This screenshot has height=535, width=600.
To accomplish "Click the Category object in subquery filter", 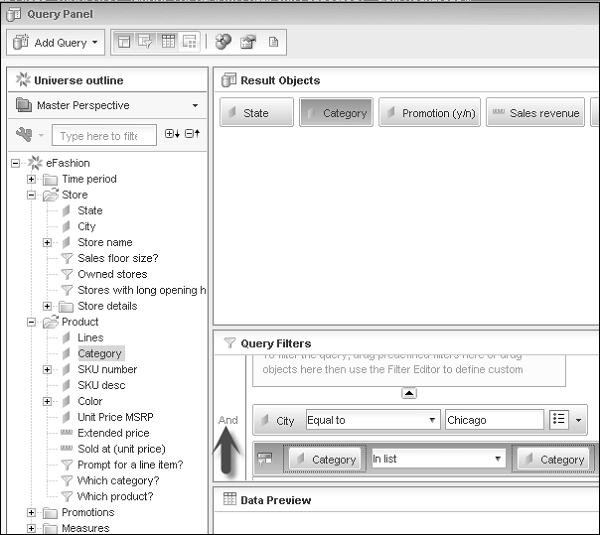I will (x=327, y=459).
